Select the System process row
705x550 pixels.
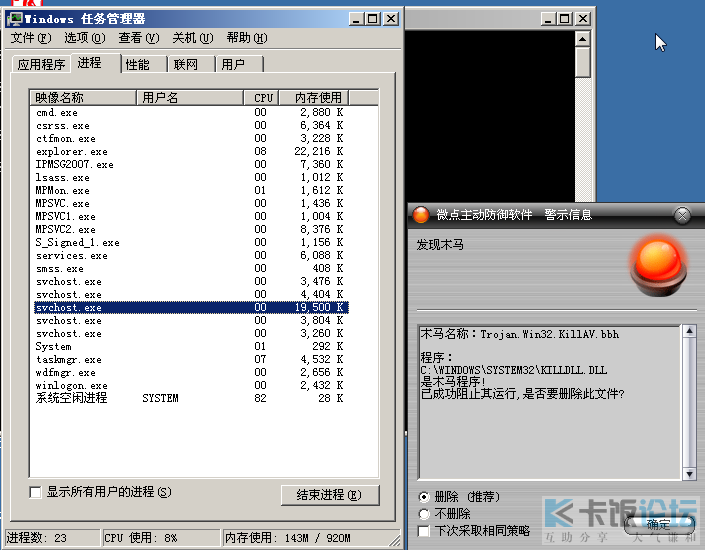point(191,347)
